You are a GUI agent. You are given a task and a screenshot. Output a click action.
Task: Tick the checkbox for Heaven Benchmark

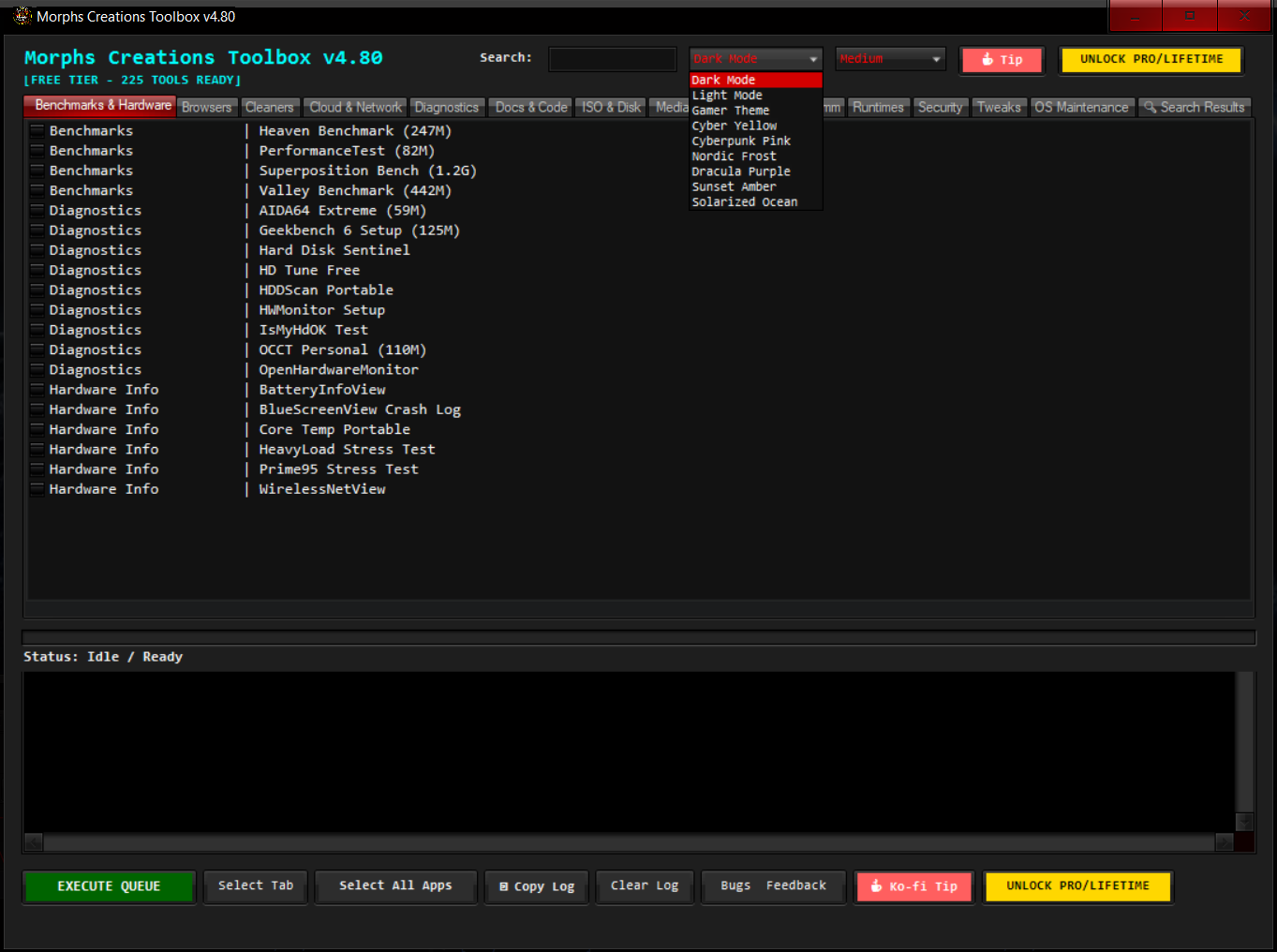click(37, 130)
